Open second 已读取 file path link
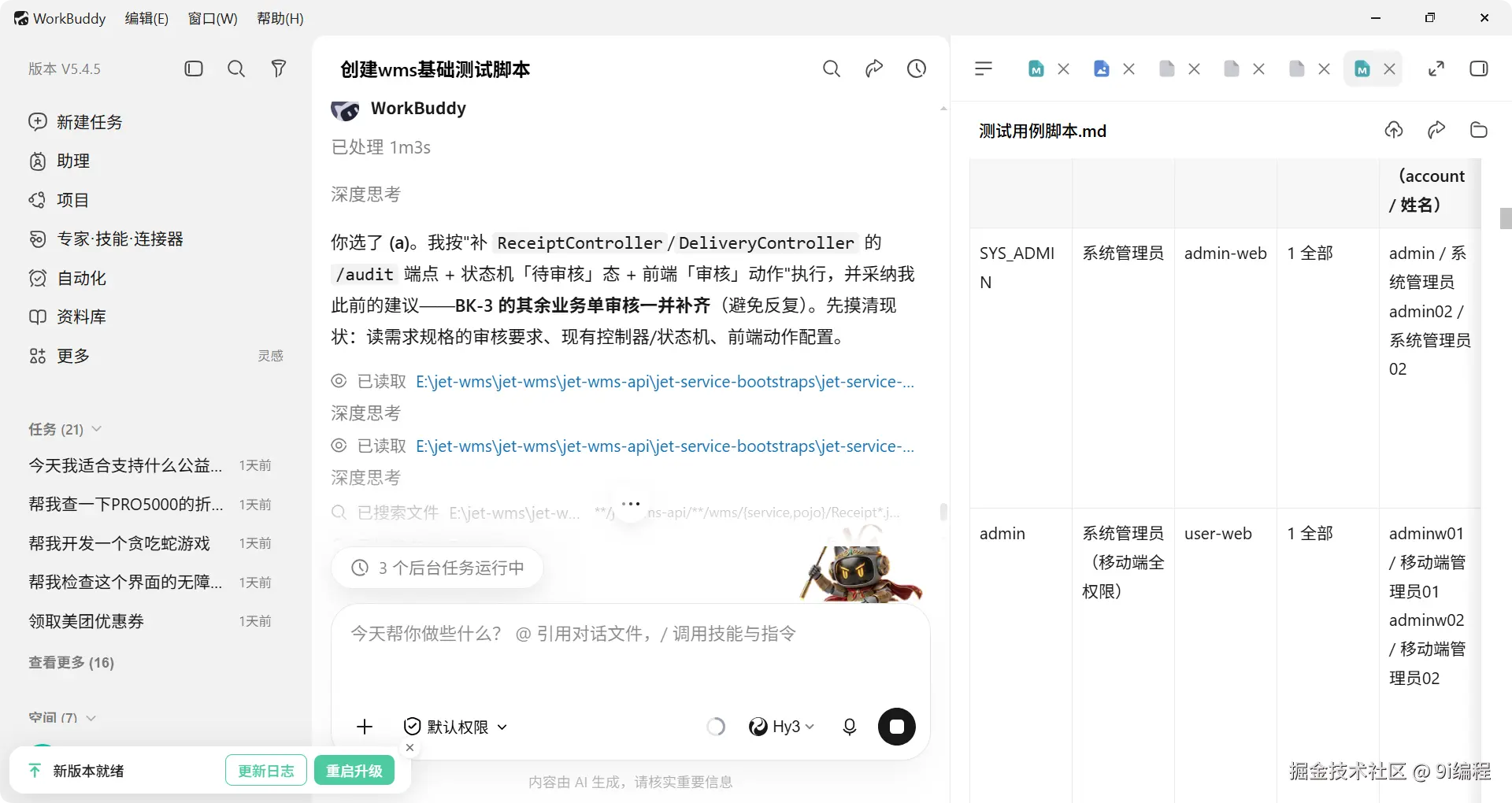This screenshot has height=803, width=1512. pyautogui.click(x=665, y=446)
